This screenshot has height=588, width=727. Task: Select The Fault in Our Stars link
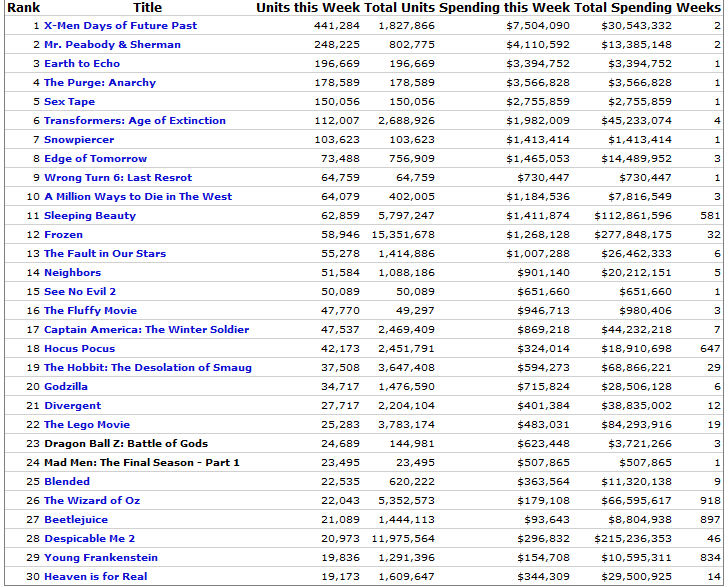(105, 254)
